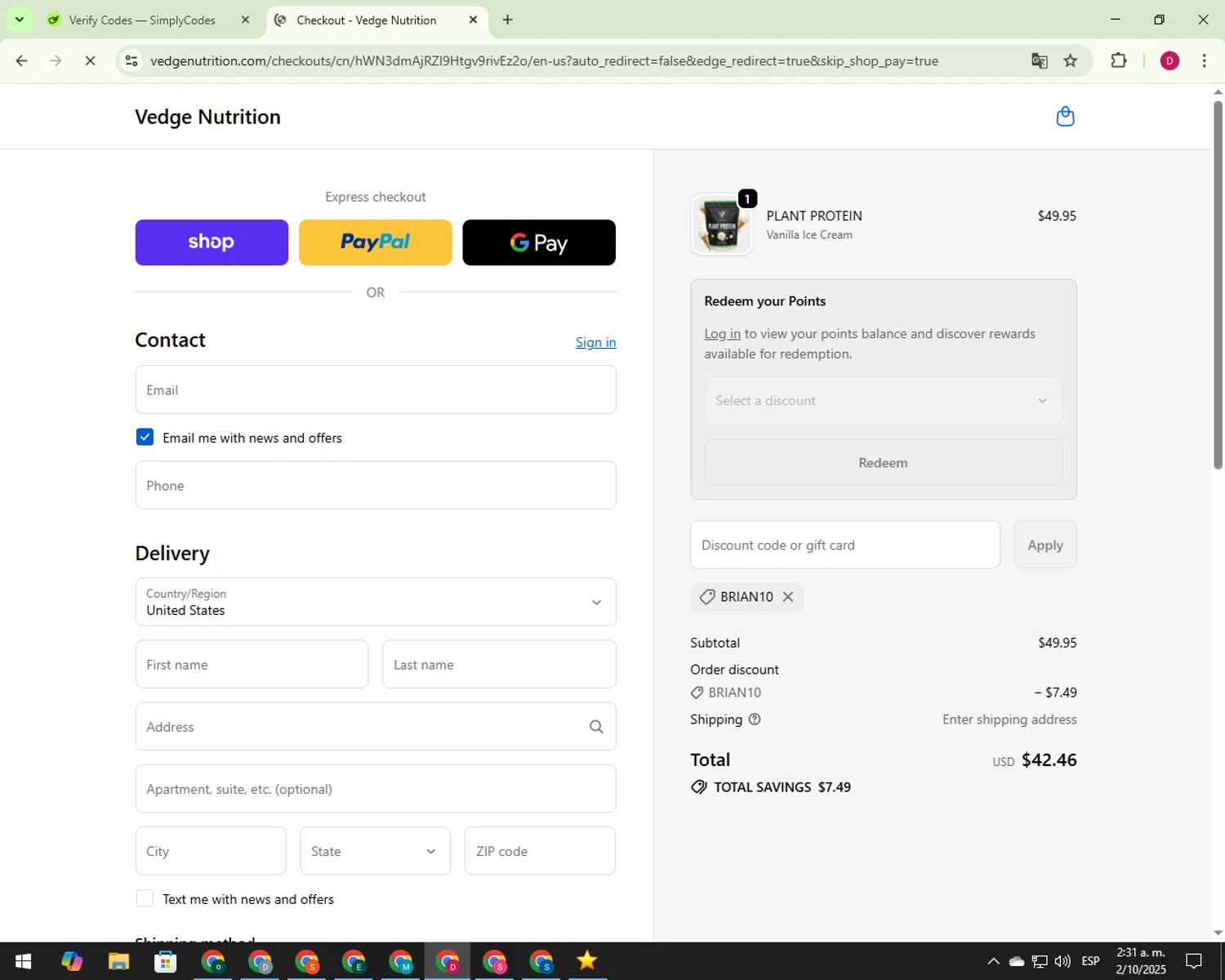Switch to the Verify Codes — SimplyCodes tab
This screenshot has width=1225, height=980.
[152, 20]
